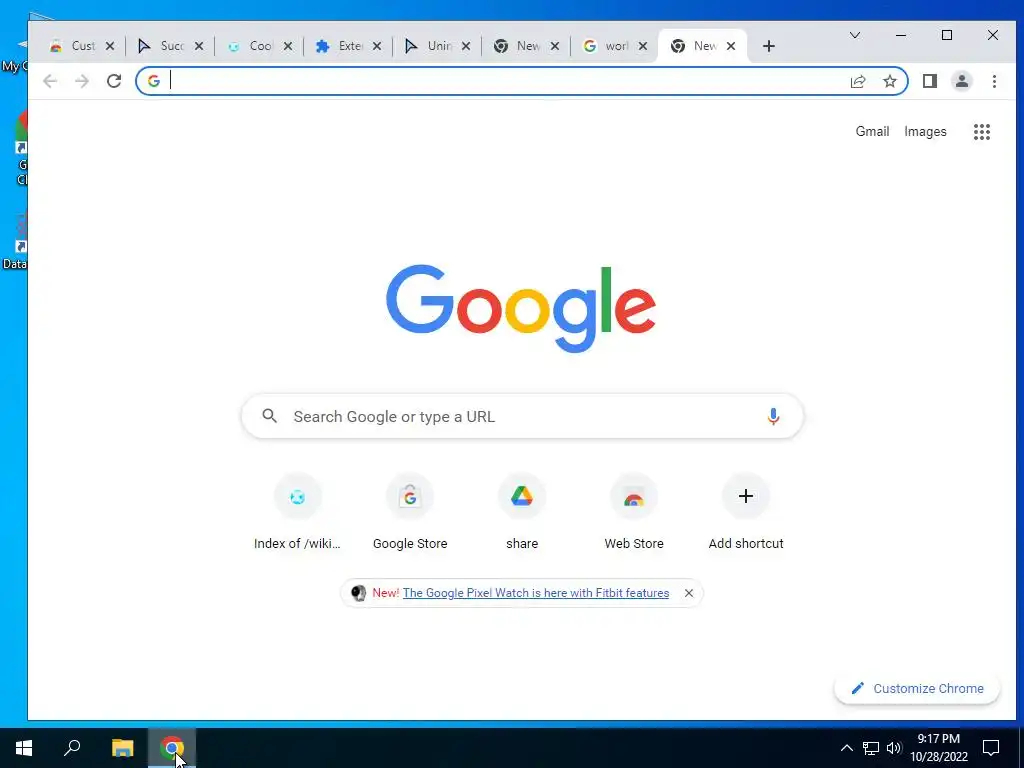Open the network icon in system tray

point(871,748)
